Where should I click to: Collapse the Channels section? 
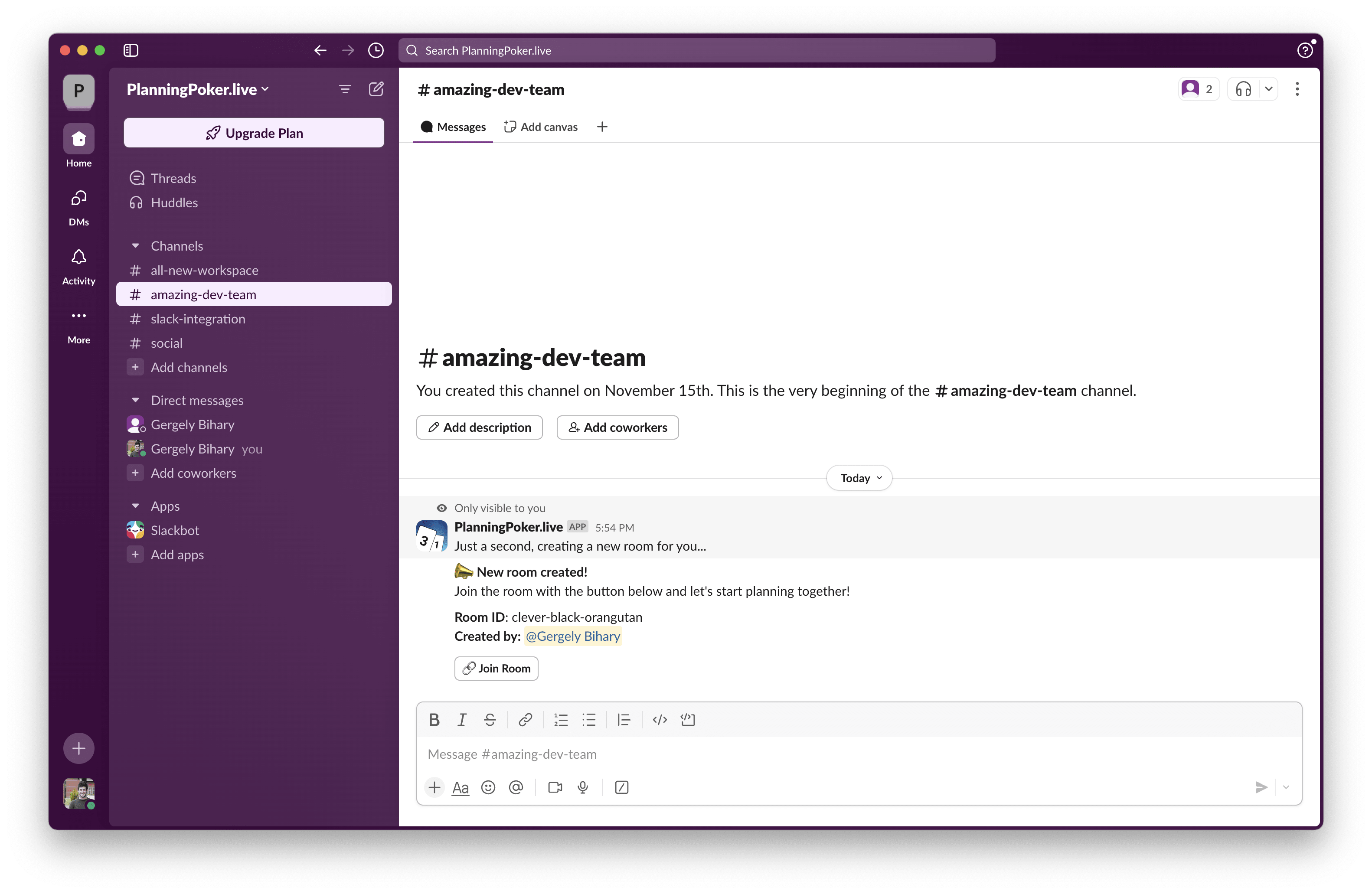(135, 245)
